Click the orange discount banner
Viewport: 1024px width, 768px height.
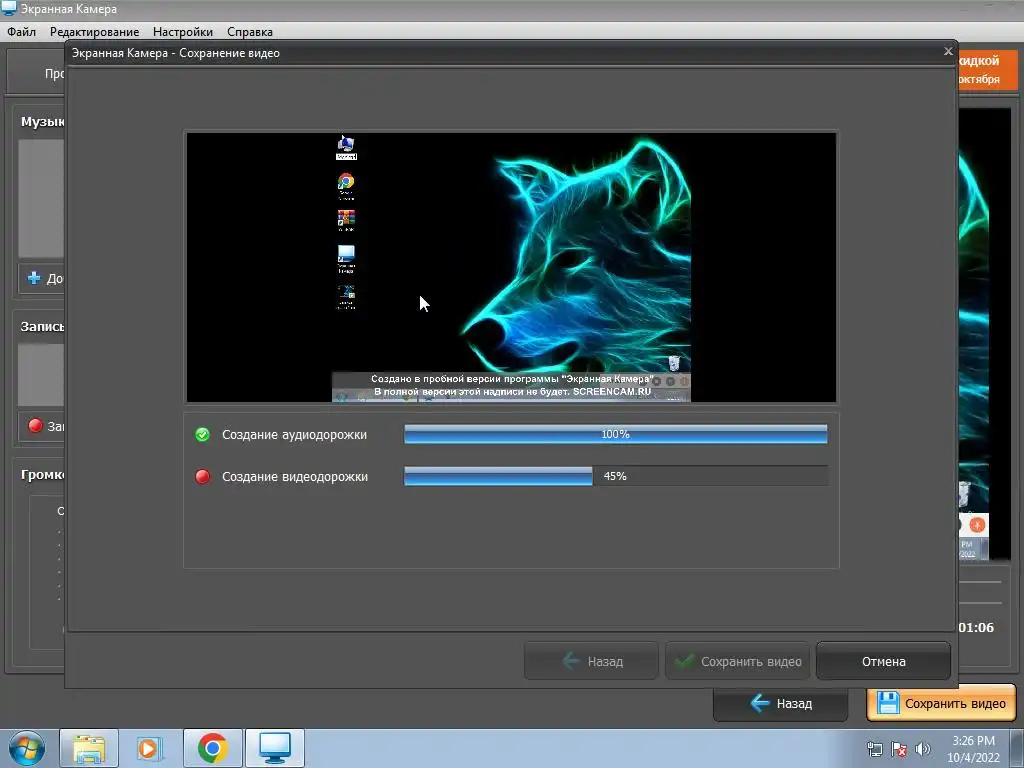pos(988,70)
